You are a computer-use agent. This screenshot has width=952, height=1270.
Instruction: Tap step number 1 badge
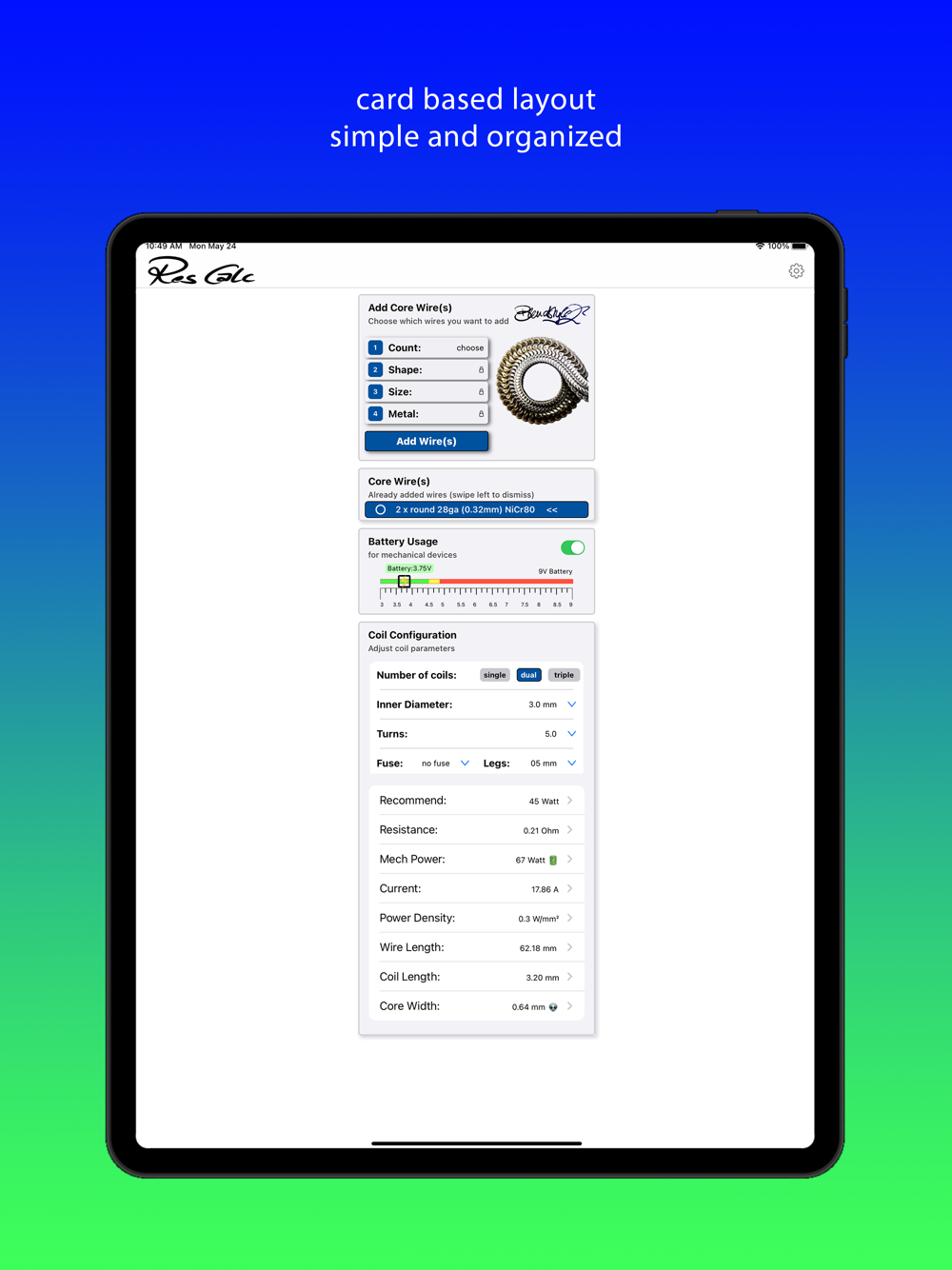click(375, 347)
